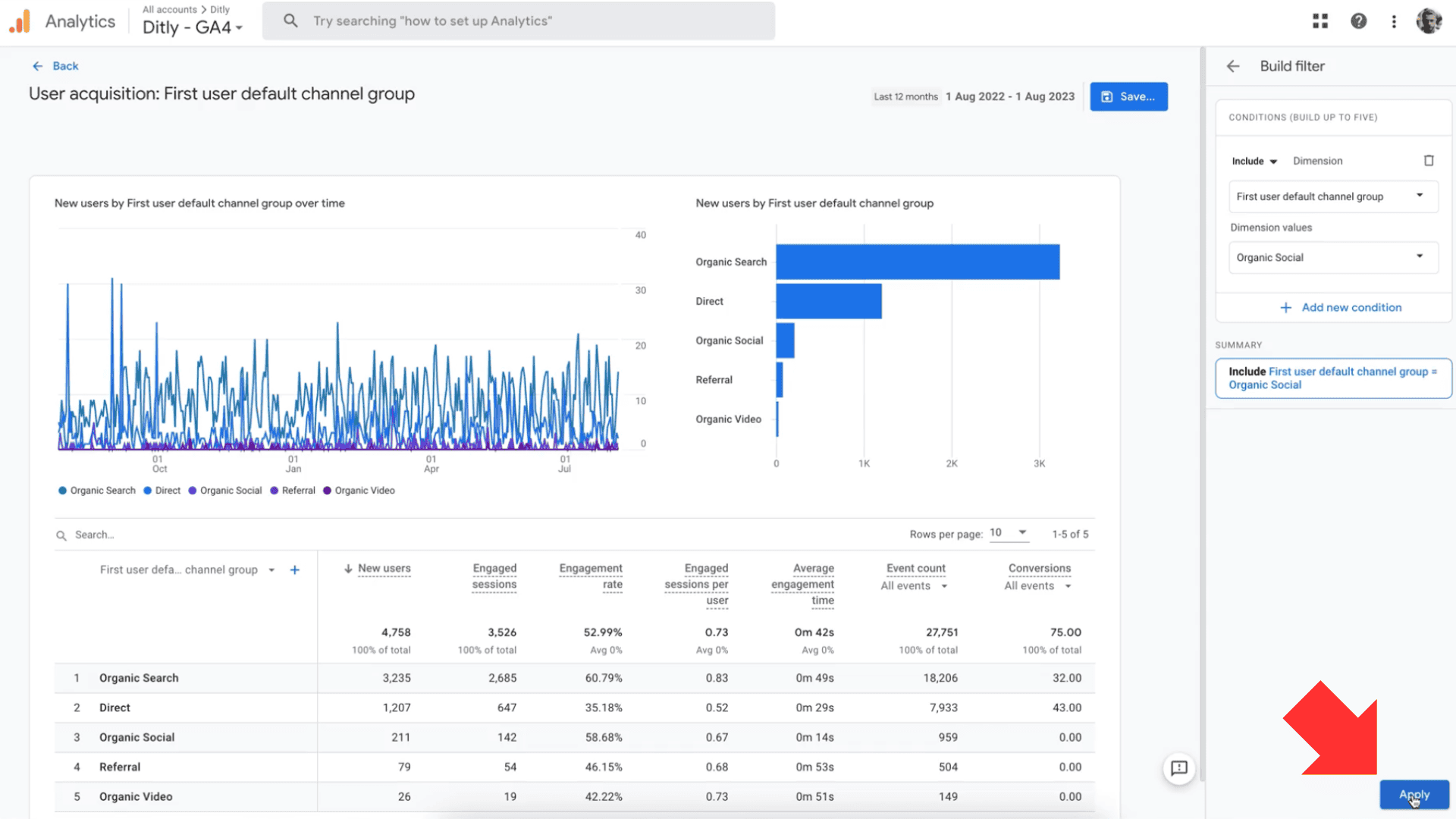Image resolution: width=1456 pixels, height=819 pixels.
Task: Delete the condition with trash icon
Action: (1429, 161)
